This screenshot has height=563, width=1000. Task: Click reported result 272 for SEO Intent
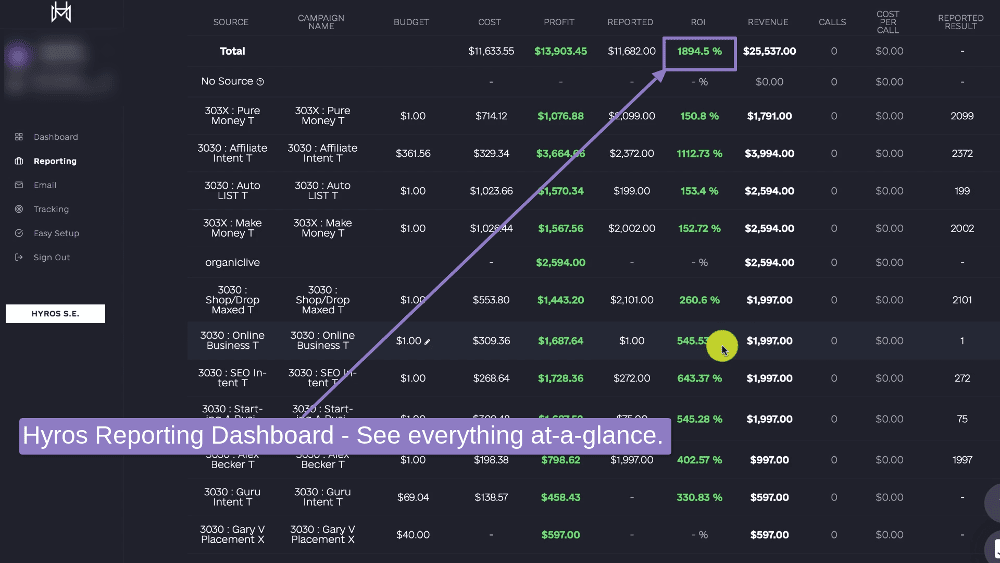[962, 379]
